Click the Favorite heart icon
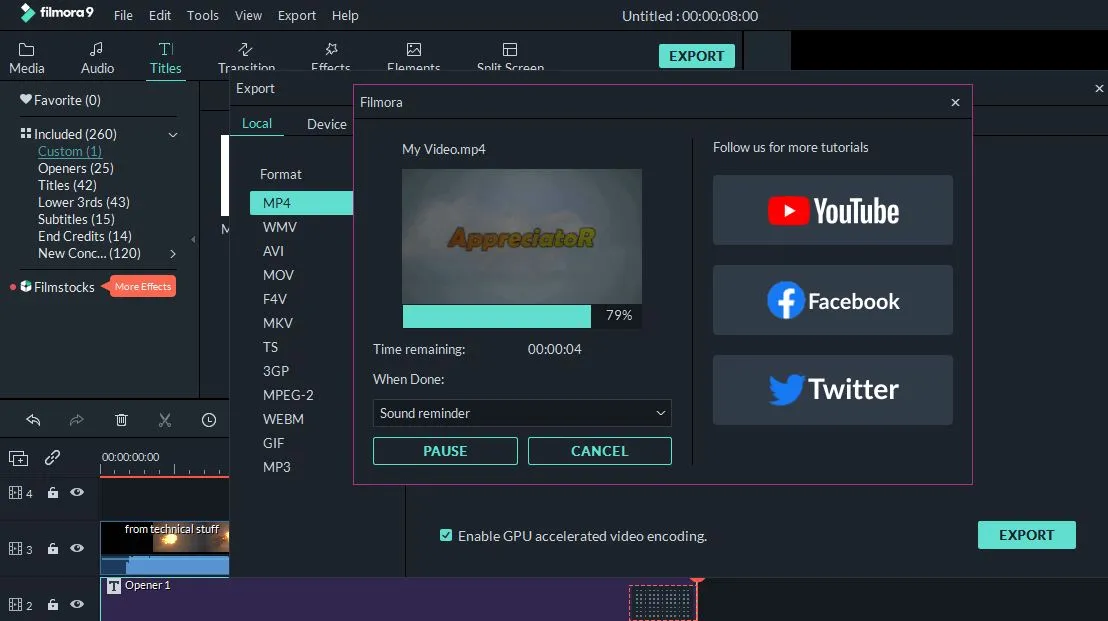 25,100
